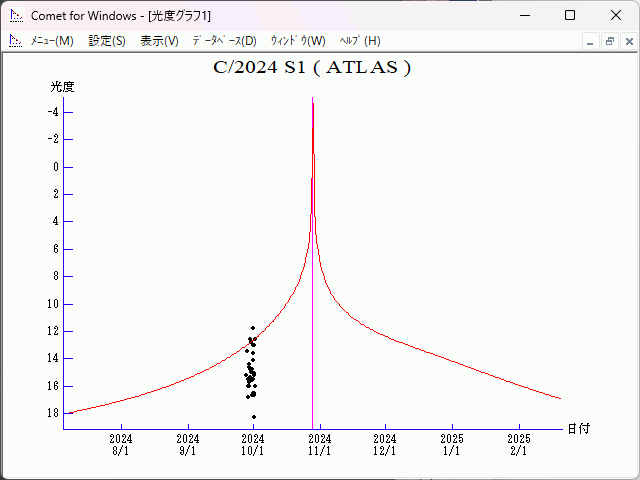Open the 設定(S) settings menu

107,41
